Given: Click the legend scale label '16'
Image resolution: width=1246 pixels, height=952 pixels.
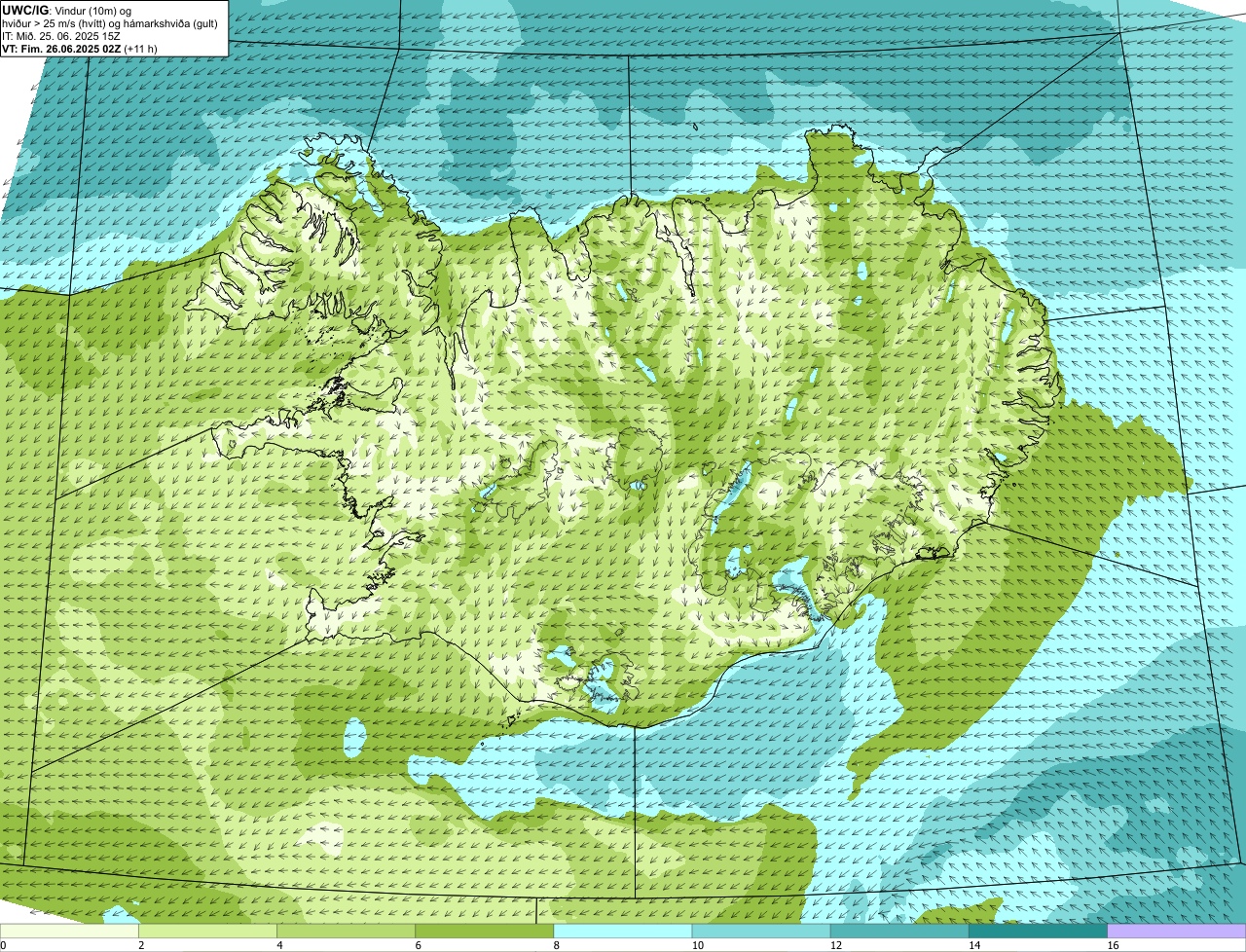Looking at the screenshot, I should (1113, 945).
